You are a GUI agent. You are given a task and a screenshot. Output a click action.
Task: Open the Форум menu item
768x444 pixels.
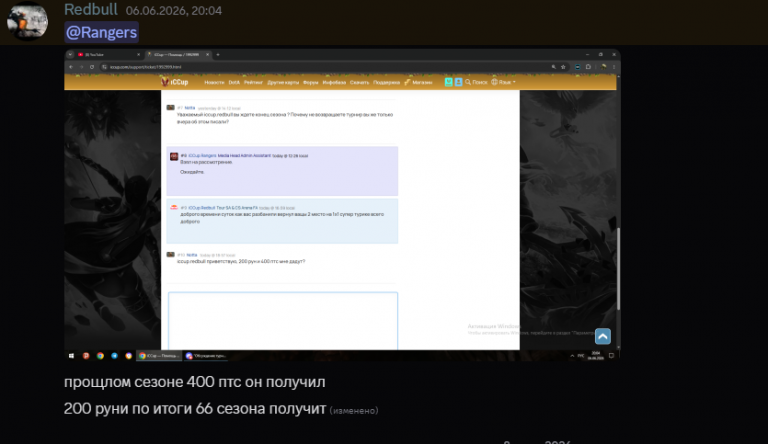pos(311,82)
